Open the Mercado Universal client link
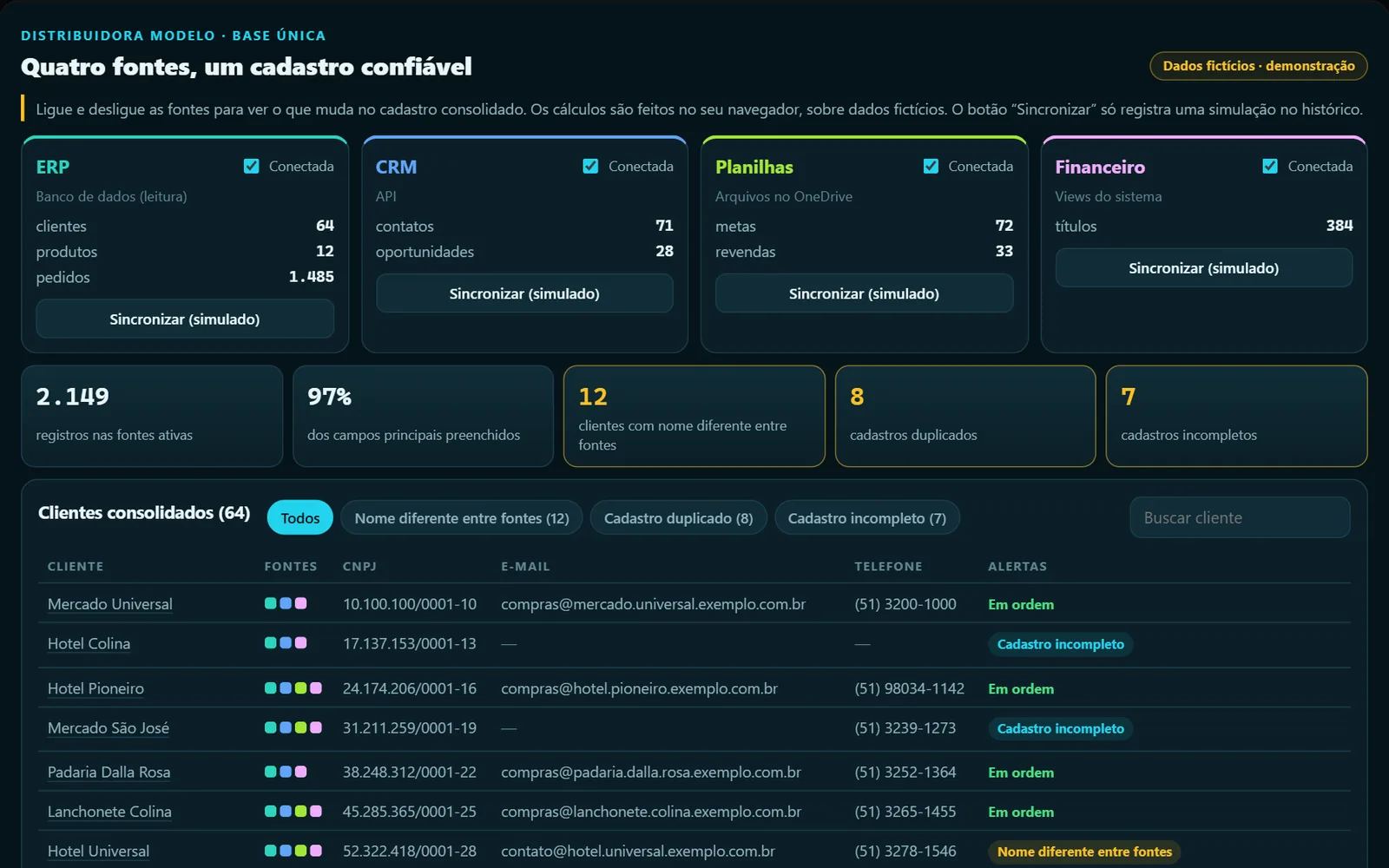This screenshot has height=868, width=1389. pos(110,604)
